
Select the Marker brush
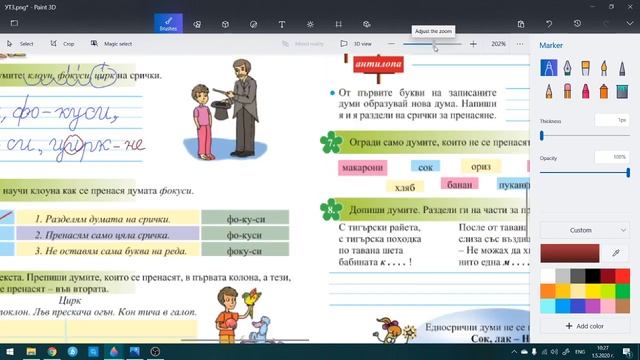549,68
